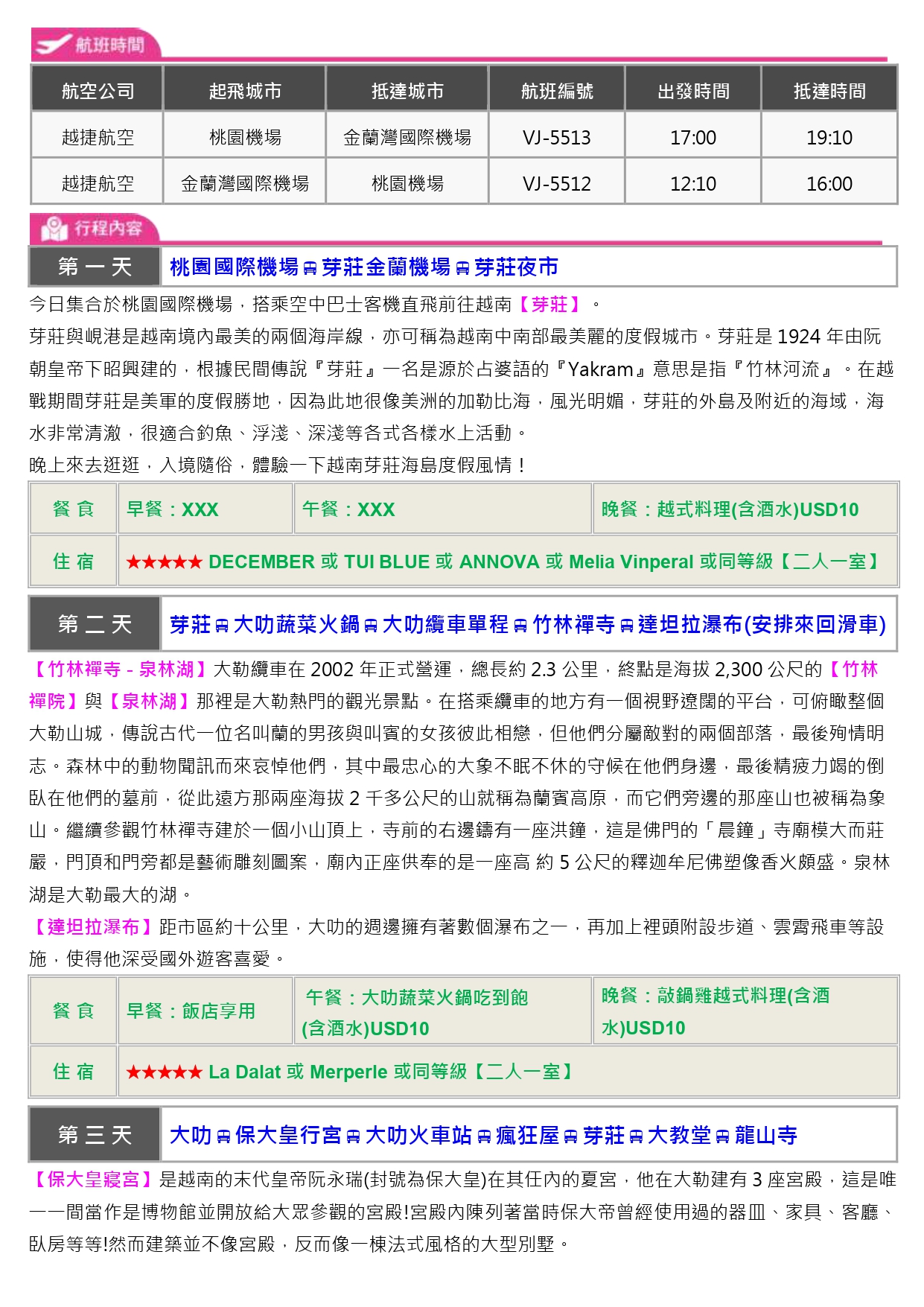Click the map pin icon beside 行程內容
The width and height of the screenshot is (924, 1307).
coord(54,229)
